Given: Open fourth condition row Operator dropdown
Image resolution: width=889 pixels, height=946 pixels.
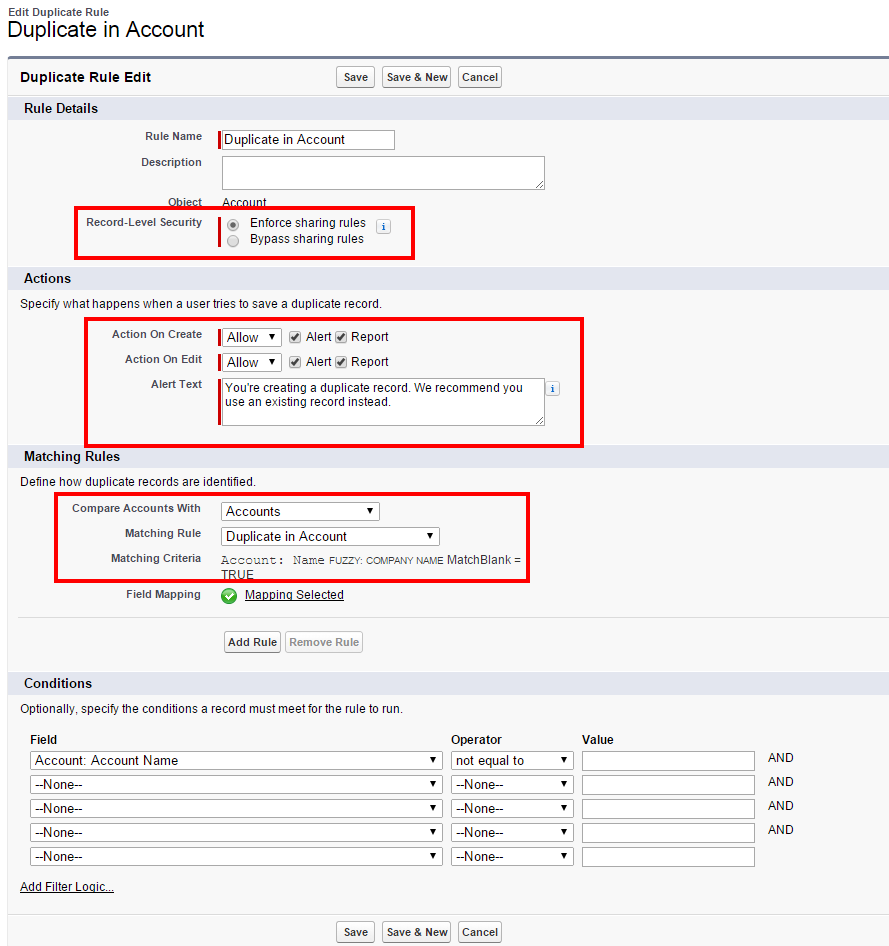Looking at the screenshot, I should 512,833.
